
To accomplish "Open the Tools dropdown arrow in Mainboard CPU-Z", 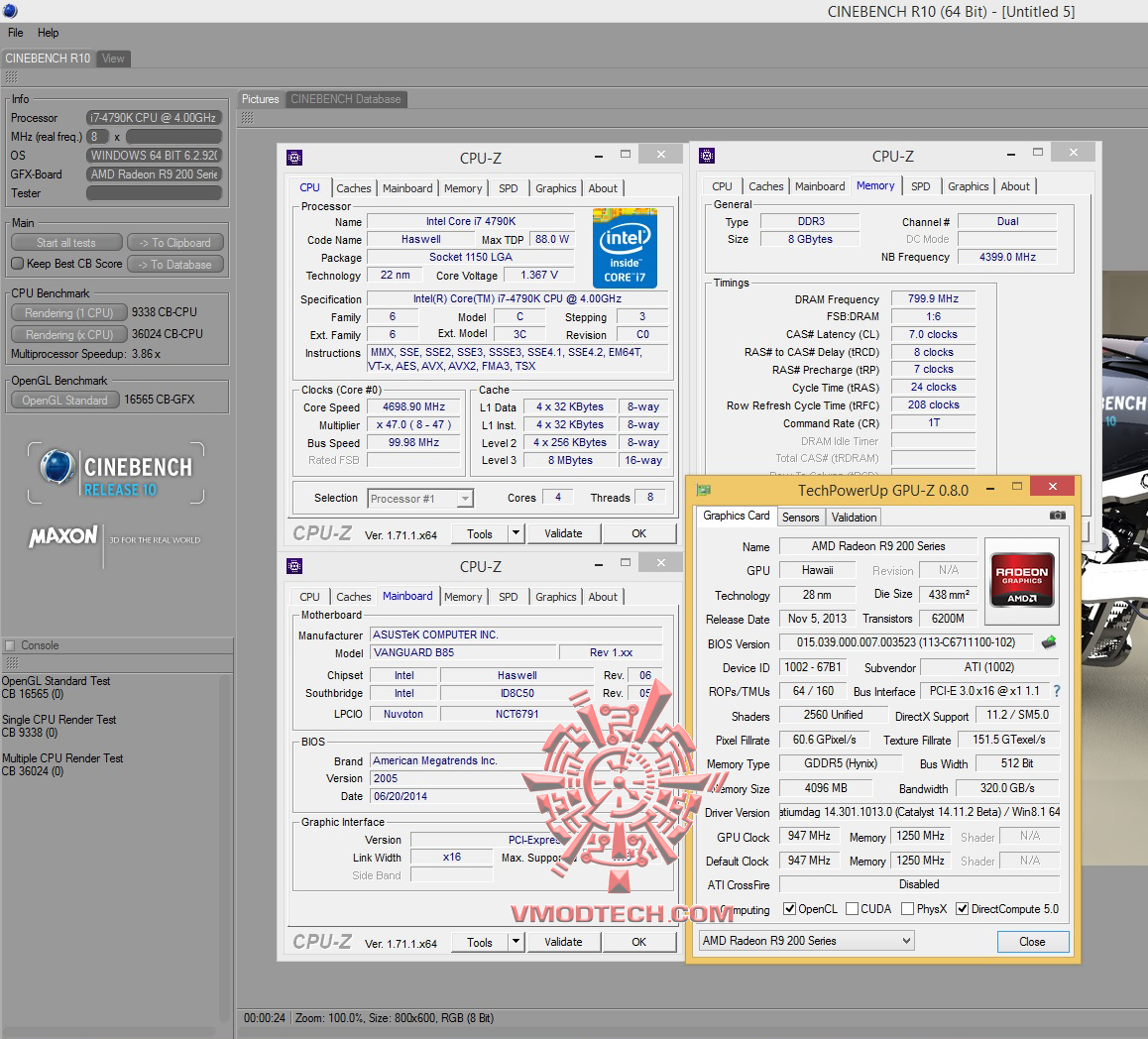I will click(516, 942).
